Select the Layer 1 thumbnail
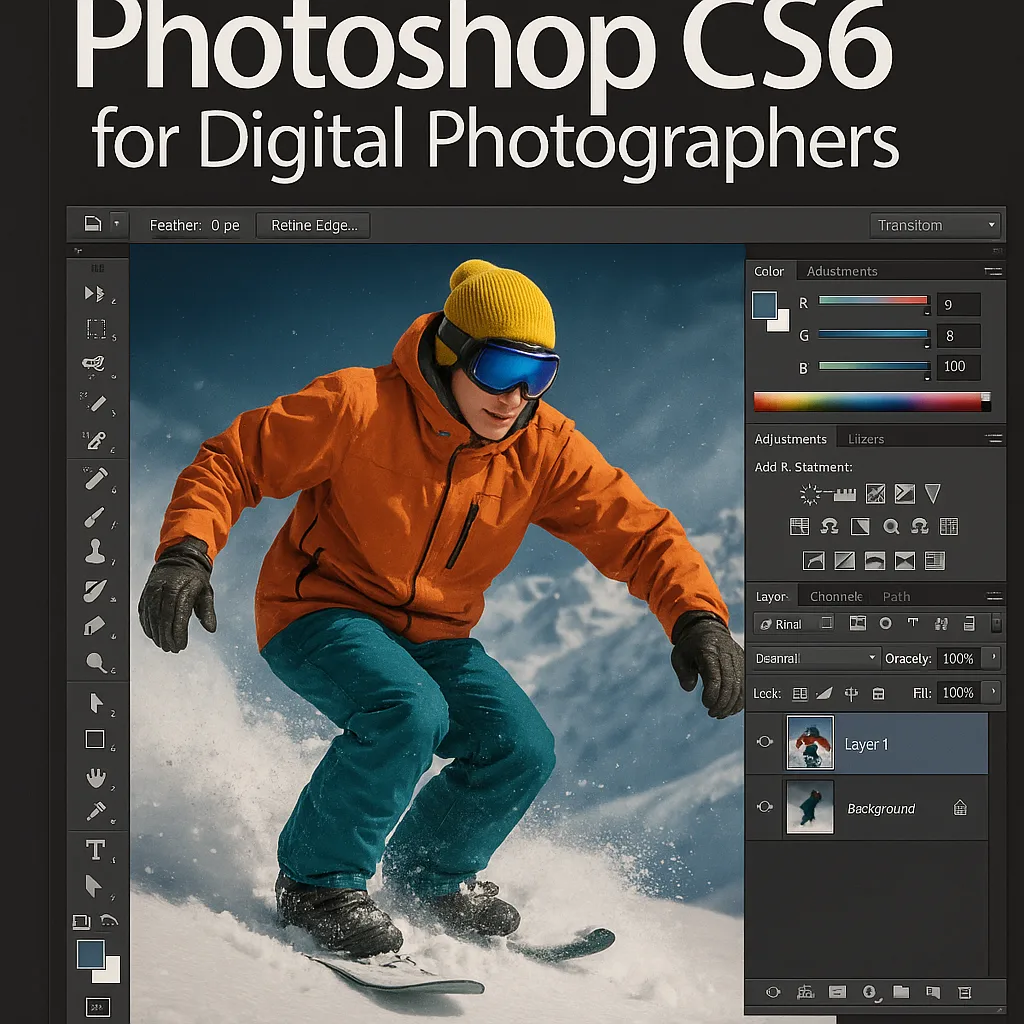 tap(810, 743)
